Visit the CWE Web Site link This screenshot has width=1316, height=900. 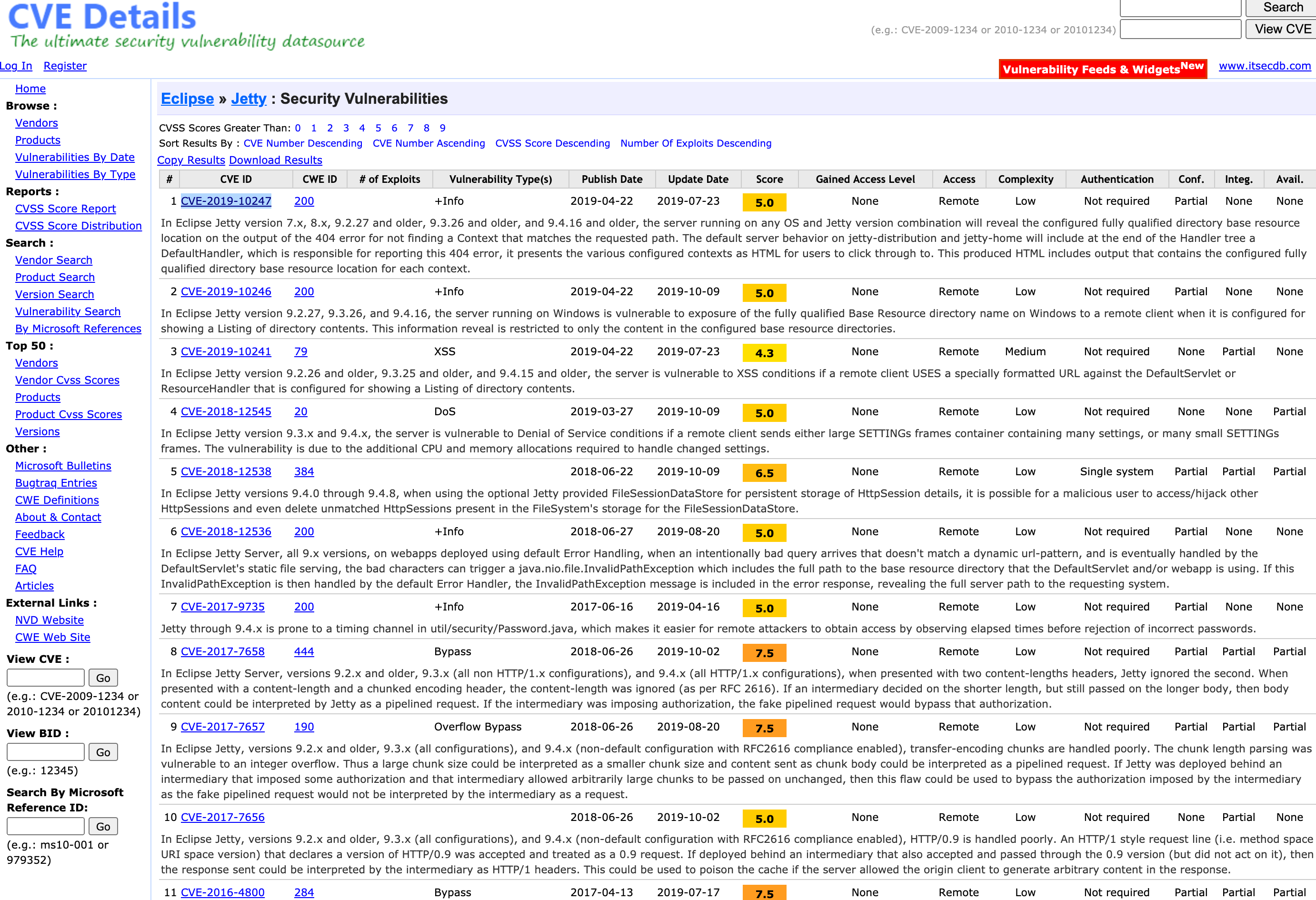tap(53, 637)
